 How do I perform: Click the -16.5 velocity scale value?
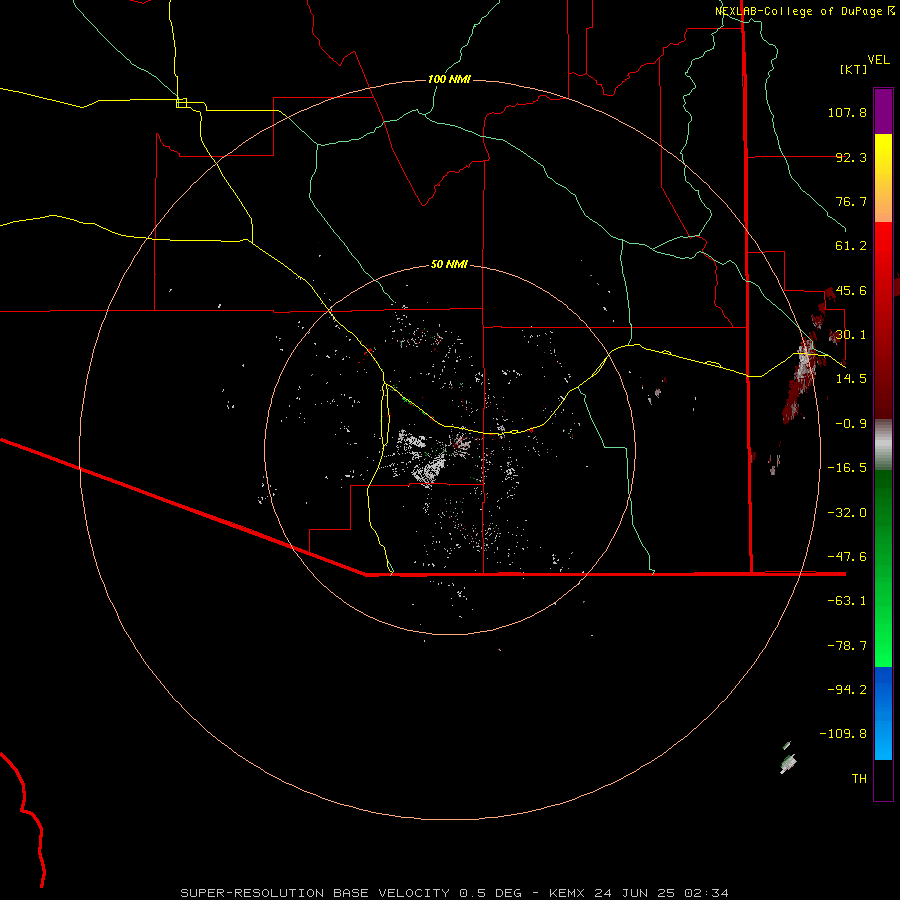pyautogui.click(x=847, y=468)
